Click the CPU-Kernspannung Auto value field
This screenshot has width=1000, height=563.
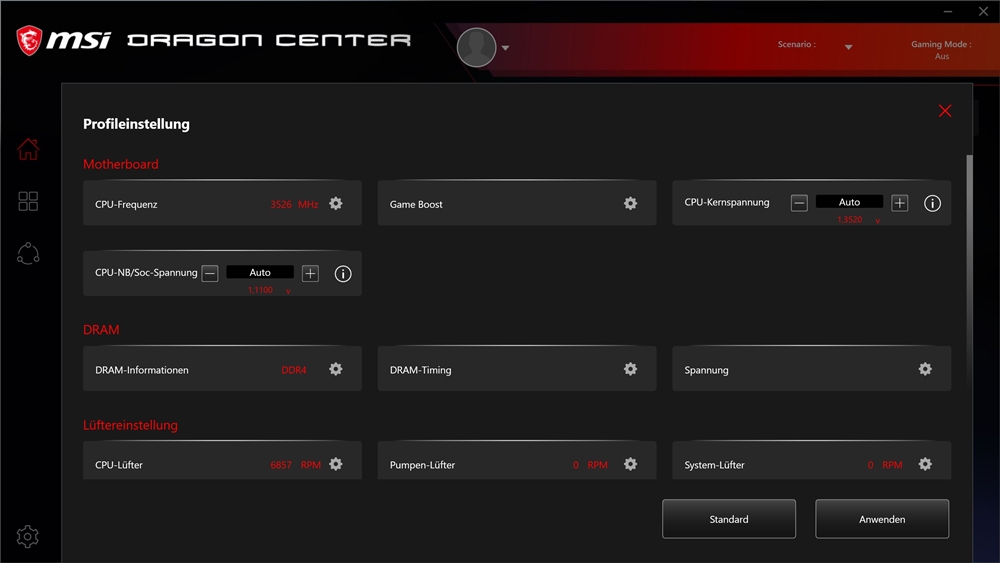[849, 202]
